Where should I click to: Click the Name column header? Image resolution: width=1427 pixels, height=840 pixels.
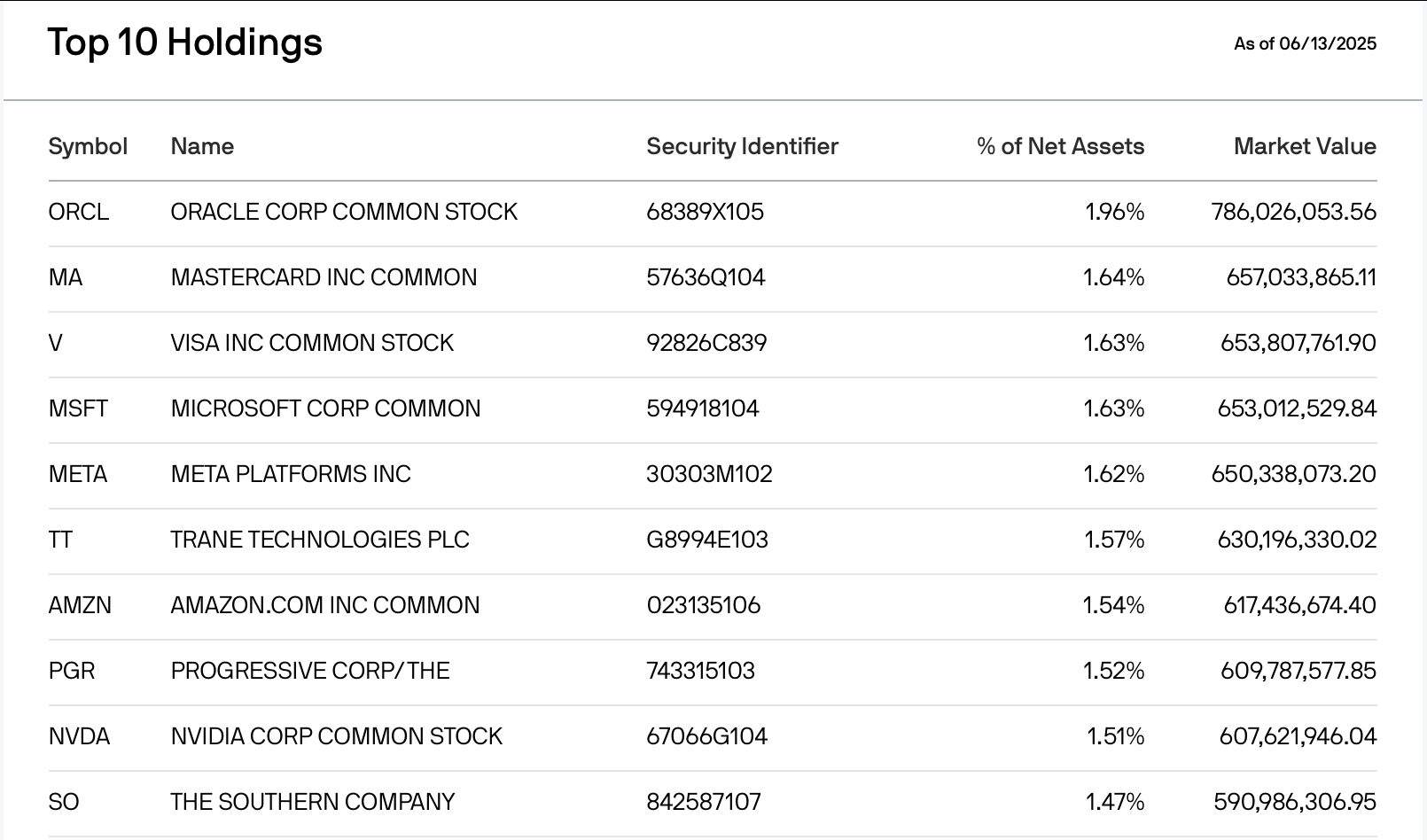point(202,146)
